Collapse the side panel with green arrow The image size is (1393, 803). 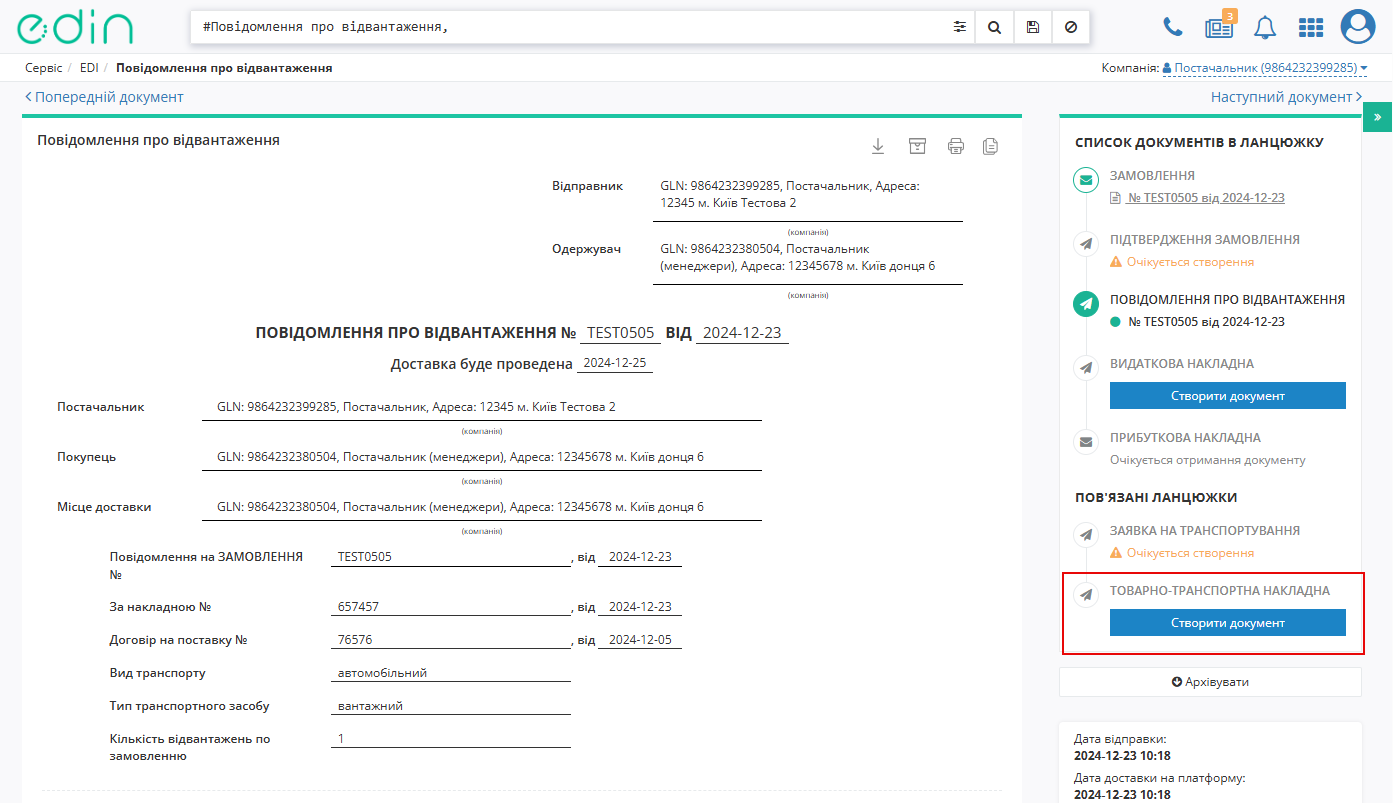click(1377, 117)
